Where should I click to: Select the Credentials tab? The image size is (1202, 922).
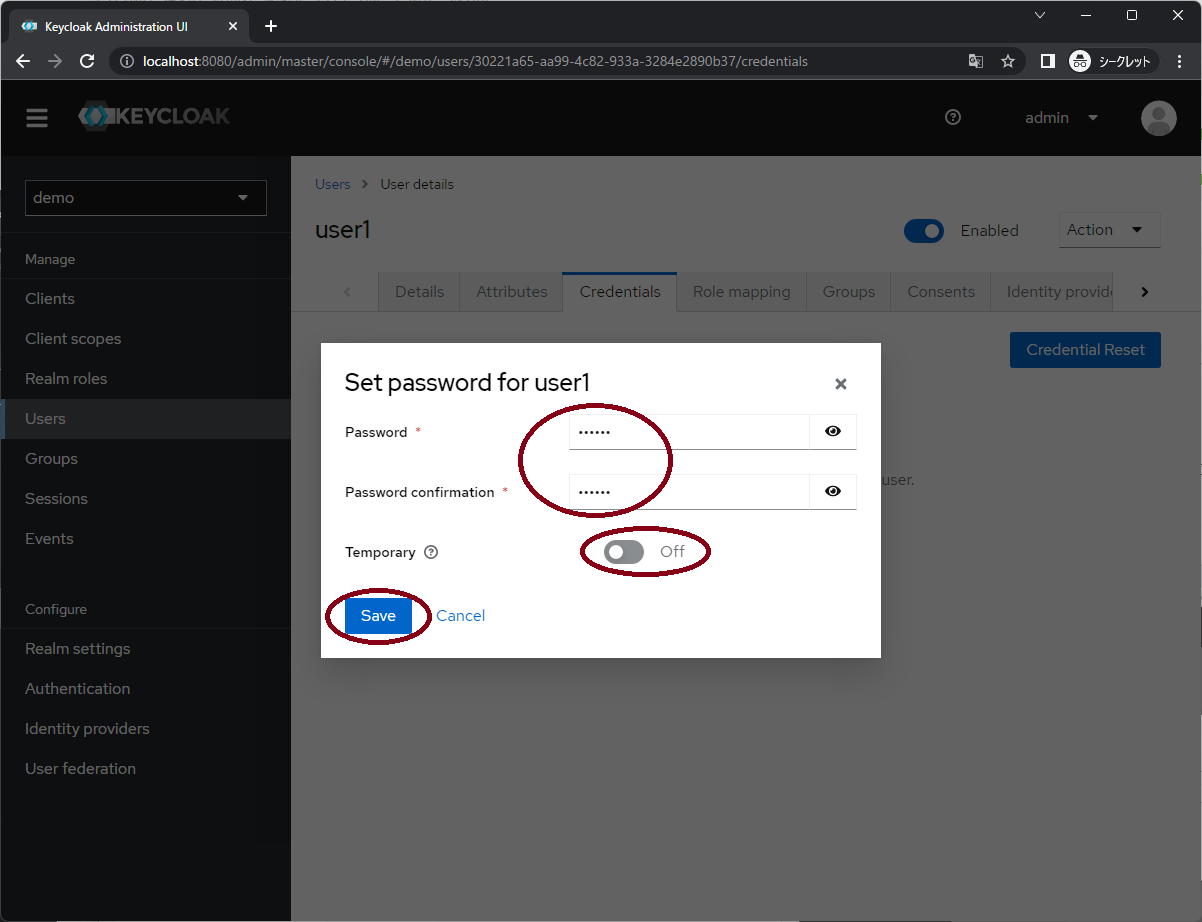620,292
